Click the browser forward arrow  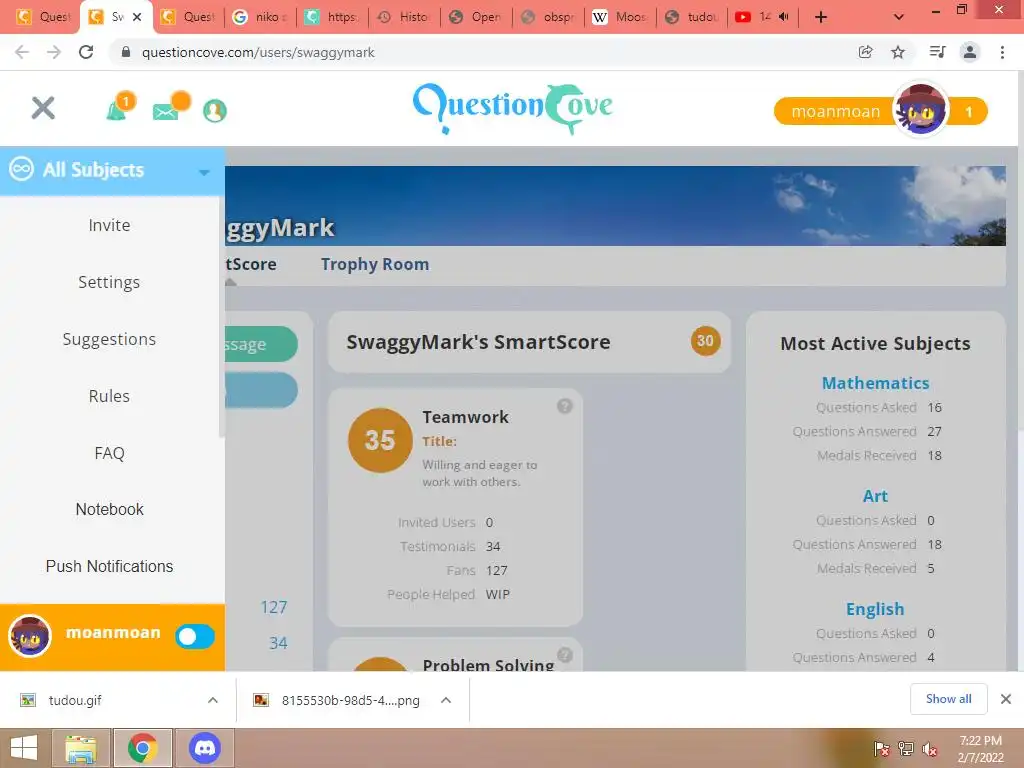click(54, 52)
